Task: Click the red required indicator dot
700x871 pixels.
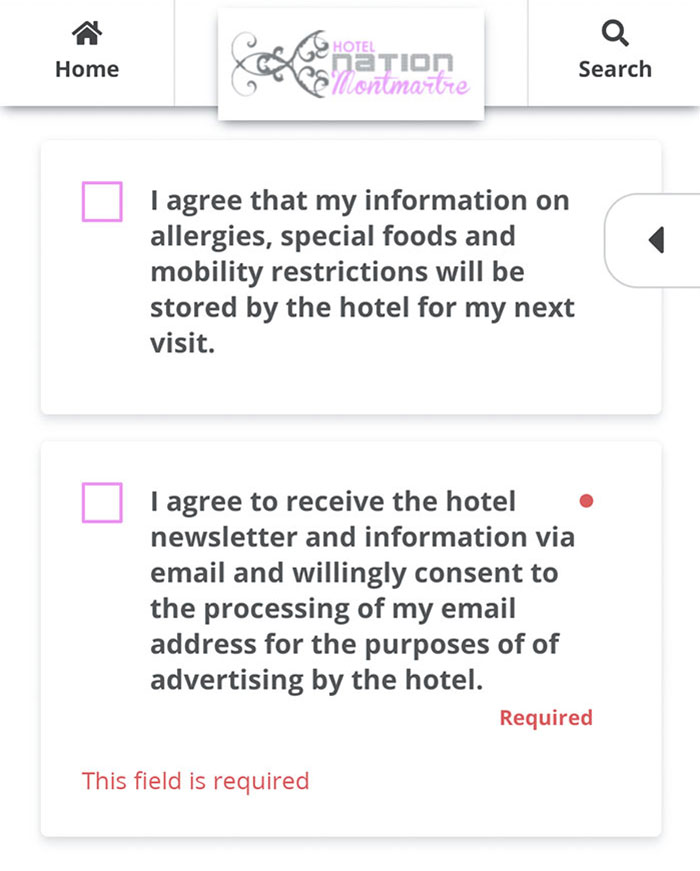Action: [586, 500]
